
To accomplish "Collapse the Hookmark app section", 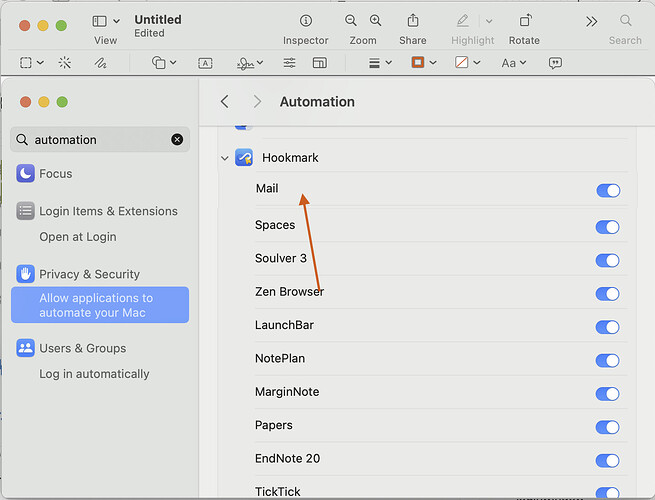I will [225, 158].
